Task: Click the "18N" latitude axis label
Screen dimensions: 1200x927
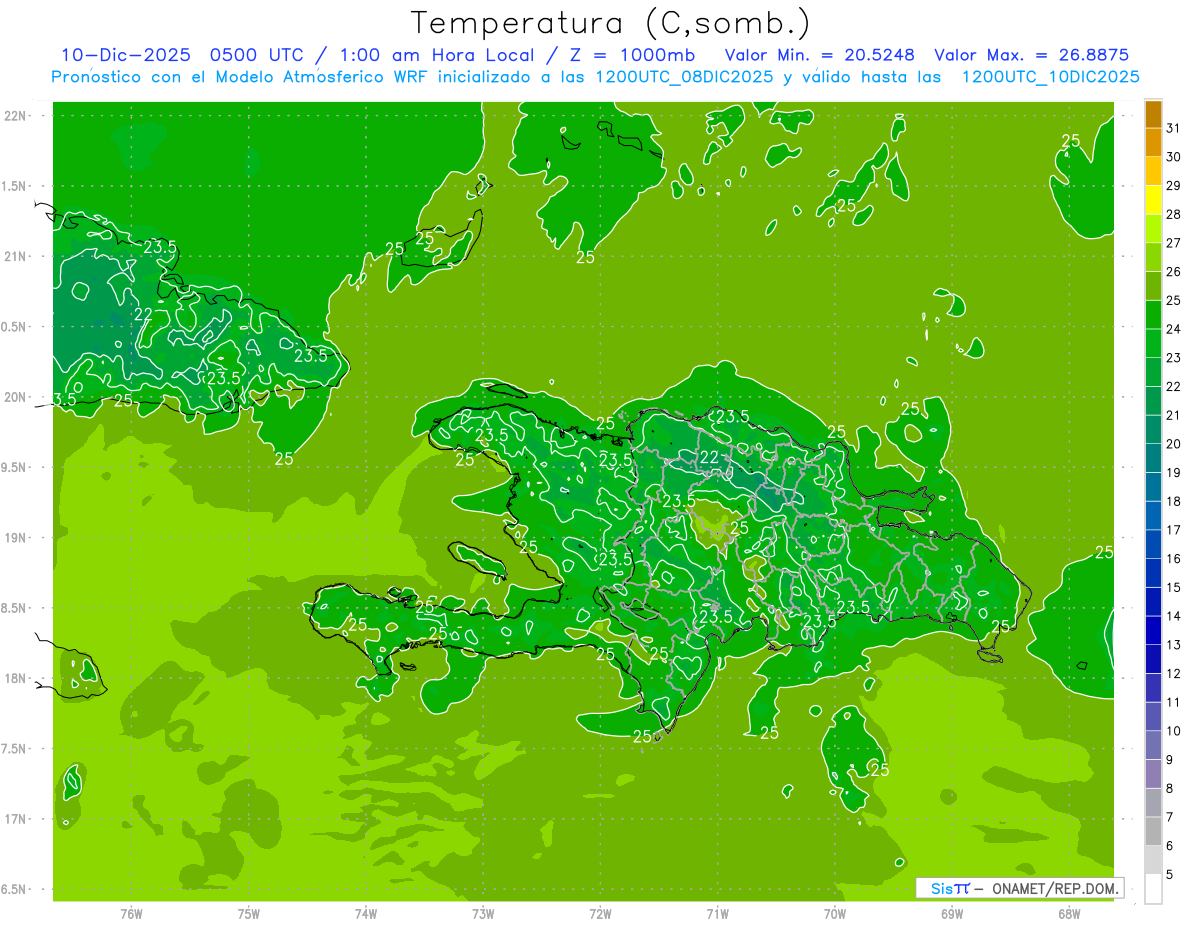Action: click(16, 678)
